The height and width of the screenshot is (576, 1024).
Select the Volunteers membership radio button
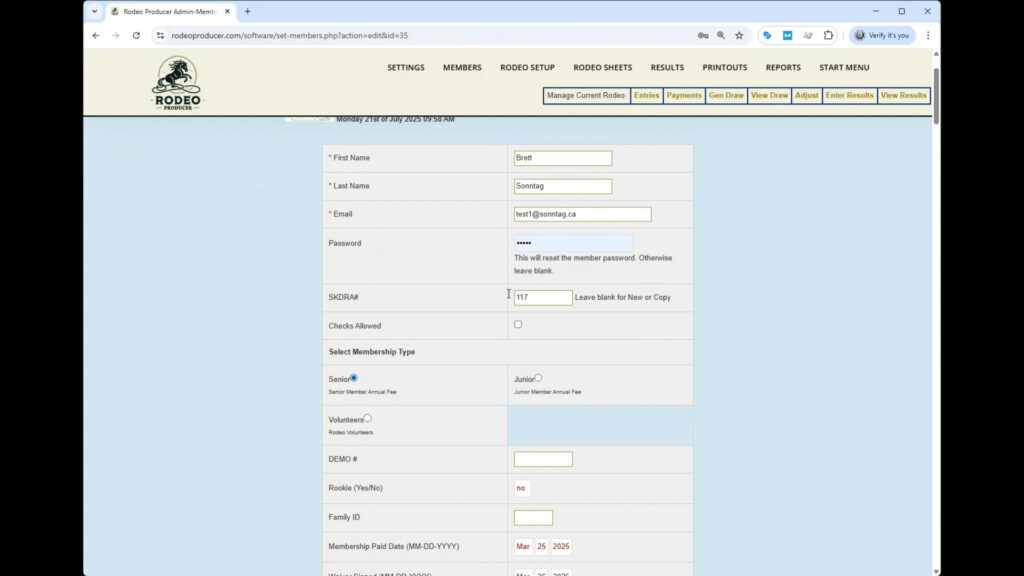pos(367,418)
